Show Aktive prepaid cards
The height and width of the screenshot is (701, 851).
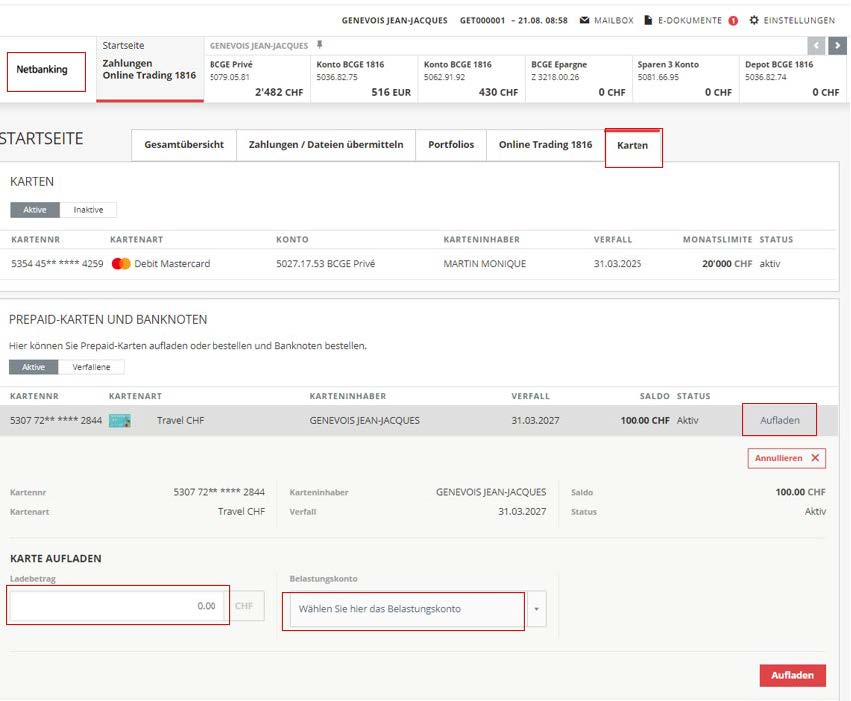(x=33, y=367)
